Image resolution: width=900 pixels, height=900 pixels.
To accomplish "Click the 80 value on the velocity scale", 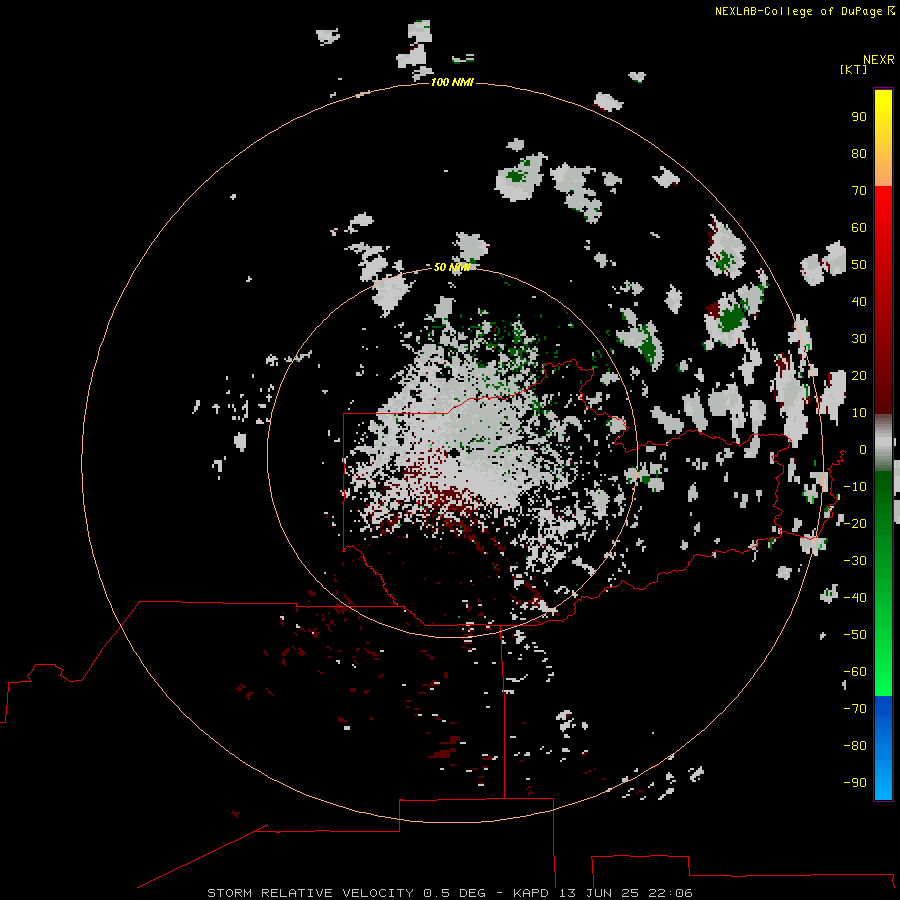I will (859, 154).
